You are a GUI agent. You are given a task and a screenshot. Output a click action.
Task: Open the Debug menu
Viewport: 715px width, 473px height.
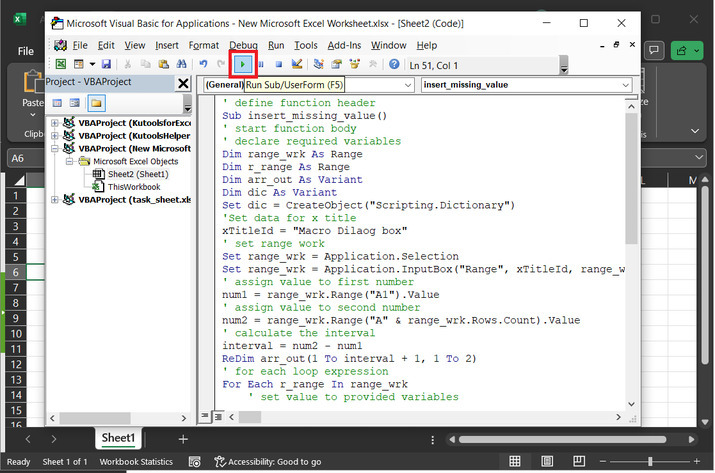tap(244, 45)
